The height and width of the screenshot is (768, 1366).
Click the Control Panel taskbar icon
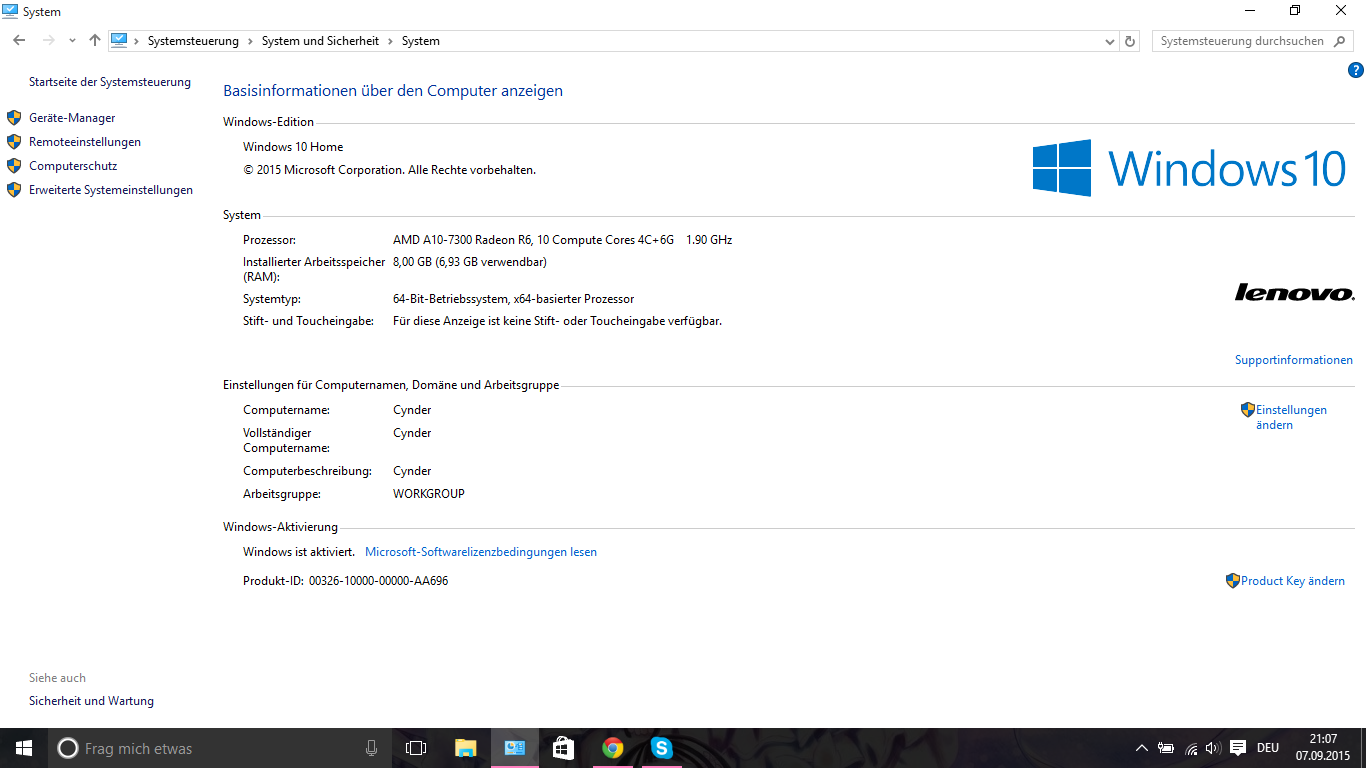(x=515, y=748)
